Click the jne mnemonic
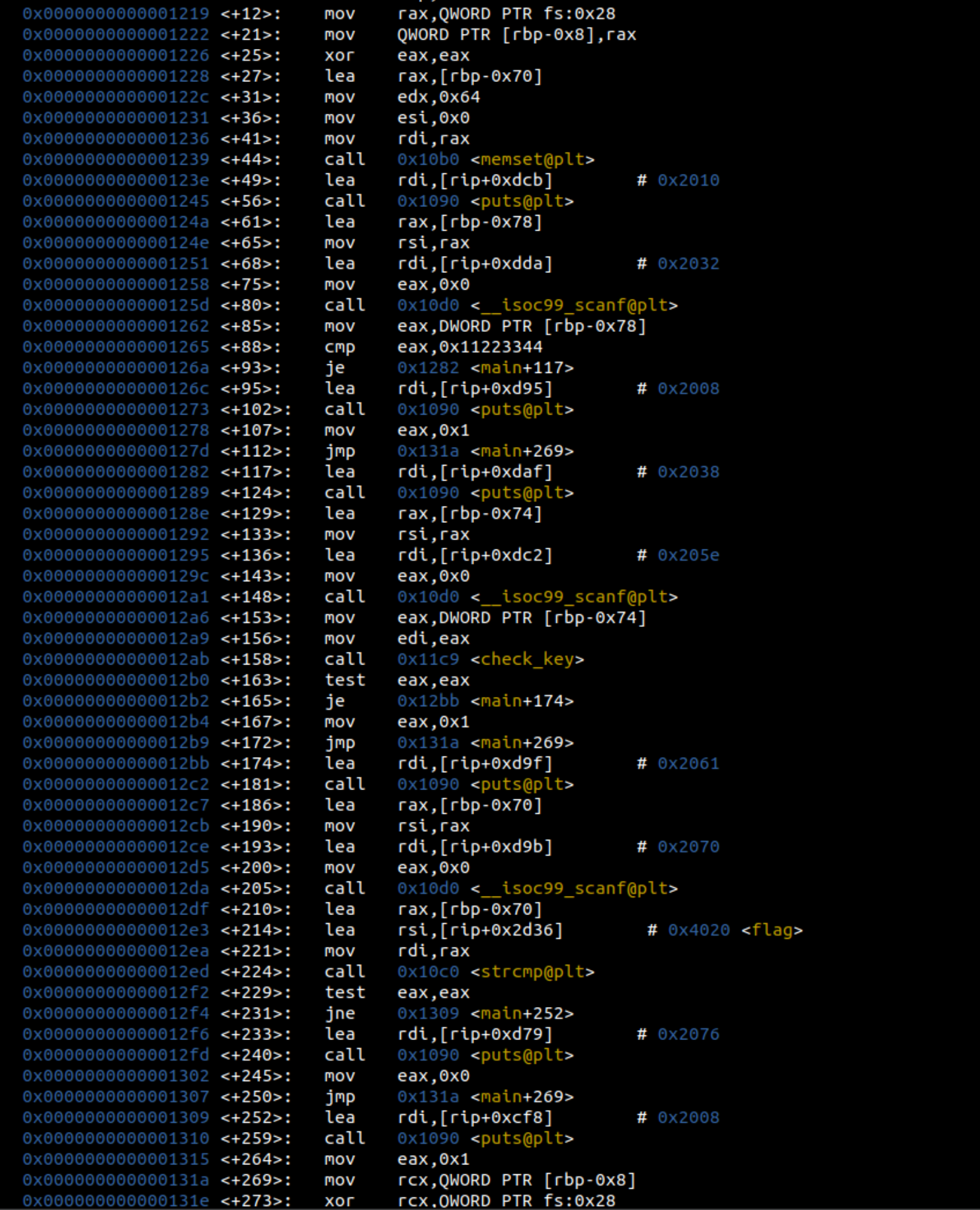980x1210 pixels. coord(339,1013)
